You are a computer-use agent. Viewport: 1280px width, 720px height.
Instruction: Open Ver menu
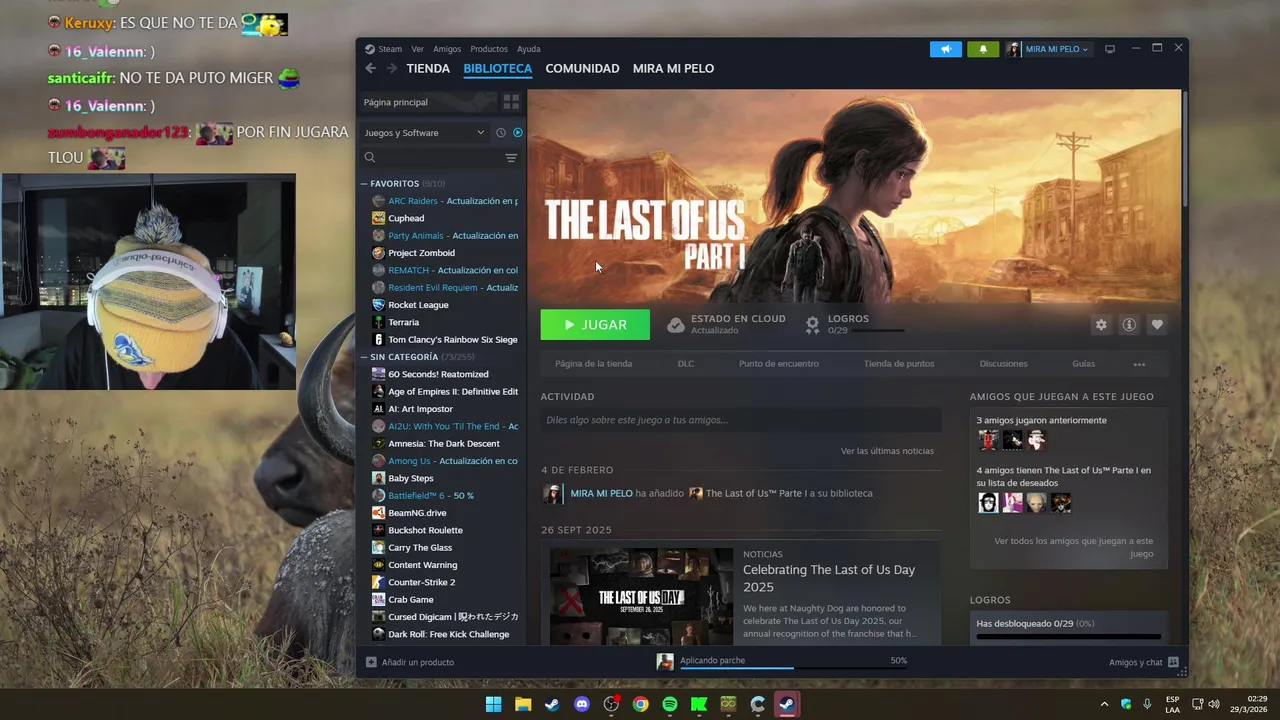tap(417, 49)
